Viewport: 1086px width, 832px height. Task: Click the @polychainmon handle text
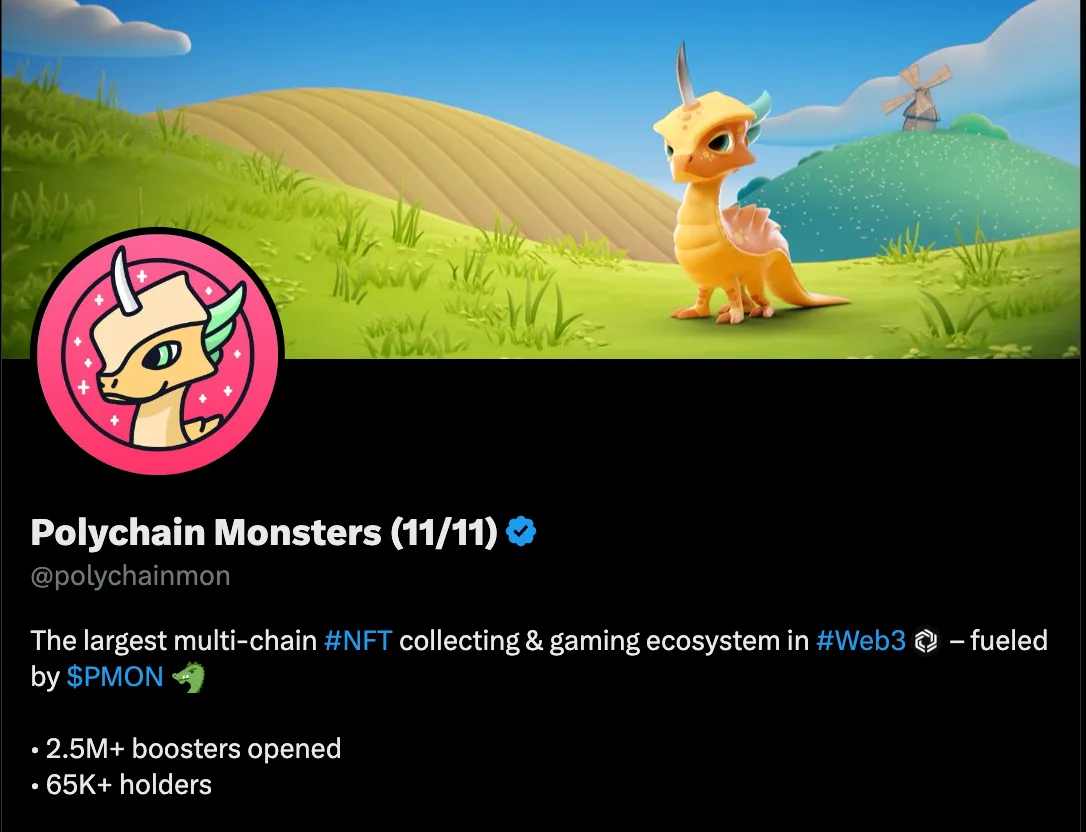(130, 576)
